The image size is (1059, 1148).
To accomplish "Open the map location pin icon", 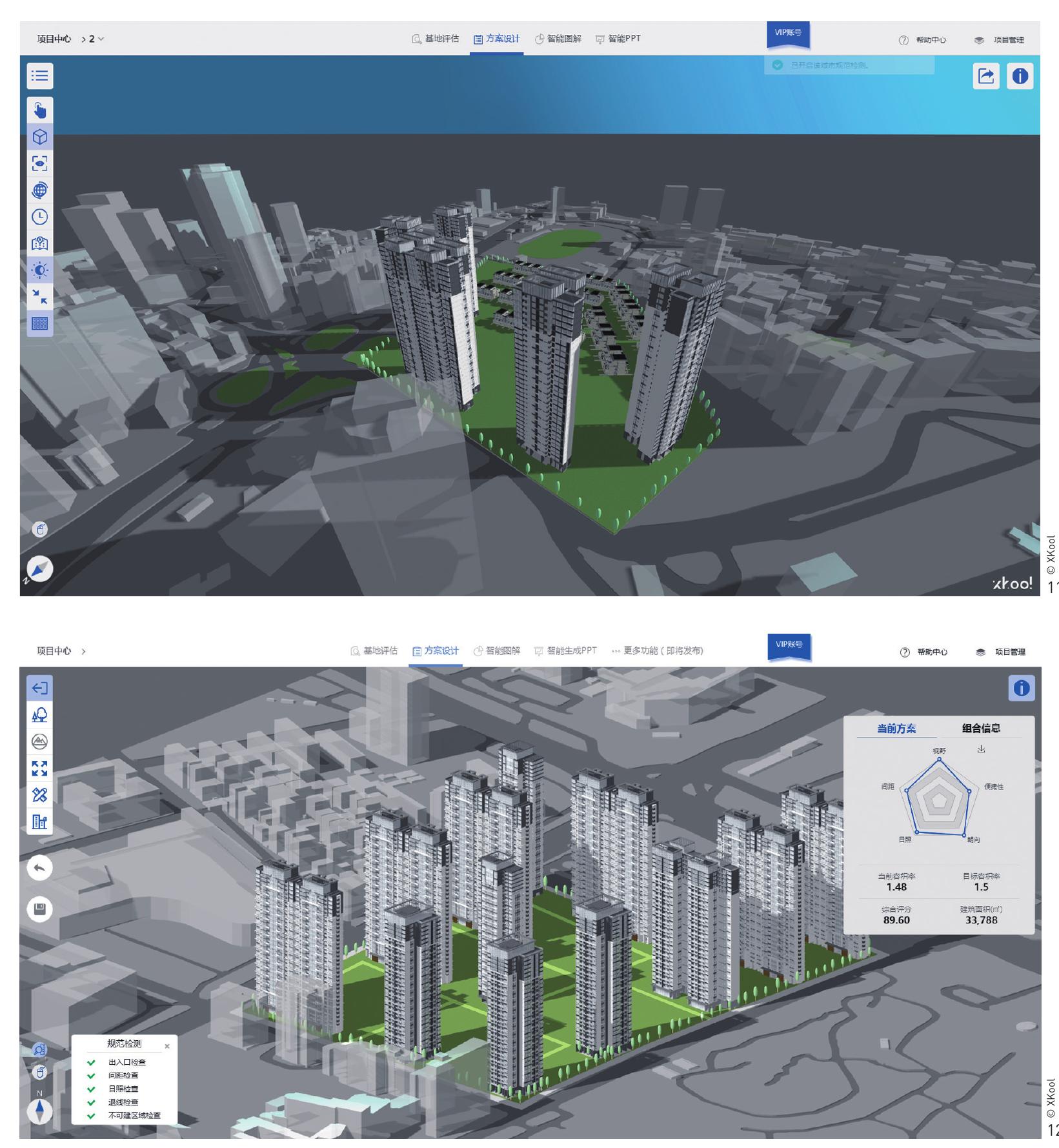I will 39,243.
